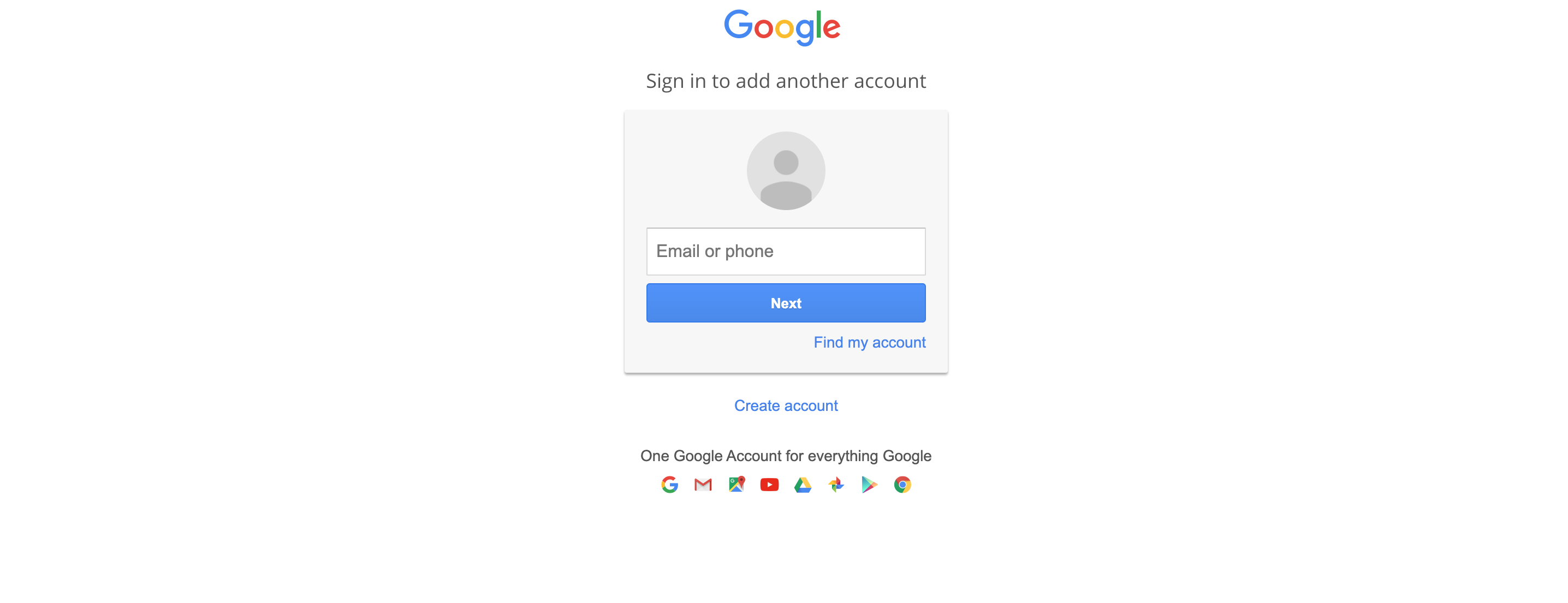1568x603 pixels.
Task: Click the Next button
Action: 786,303
